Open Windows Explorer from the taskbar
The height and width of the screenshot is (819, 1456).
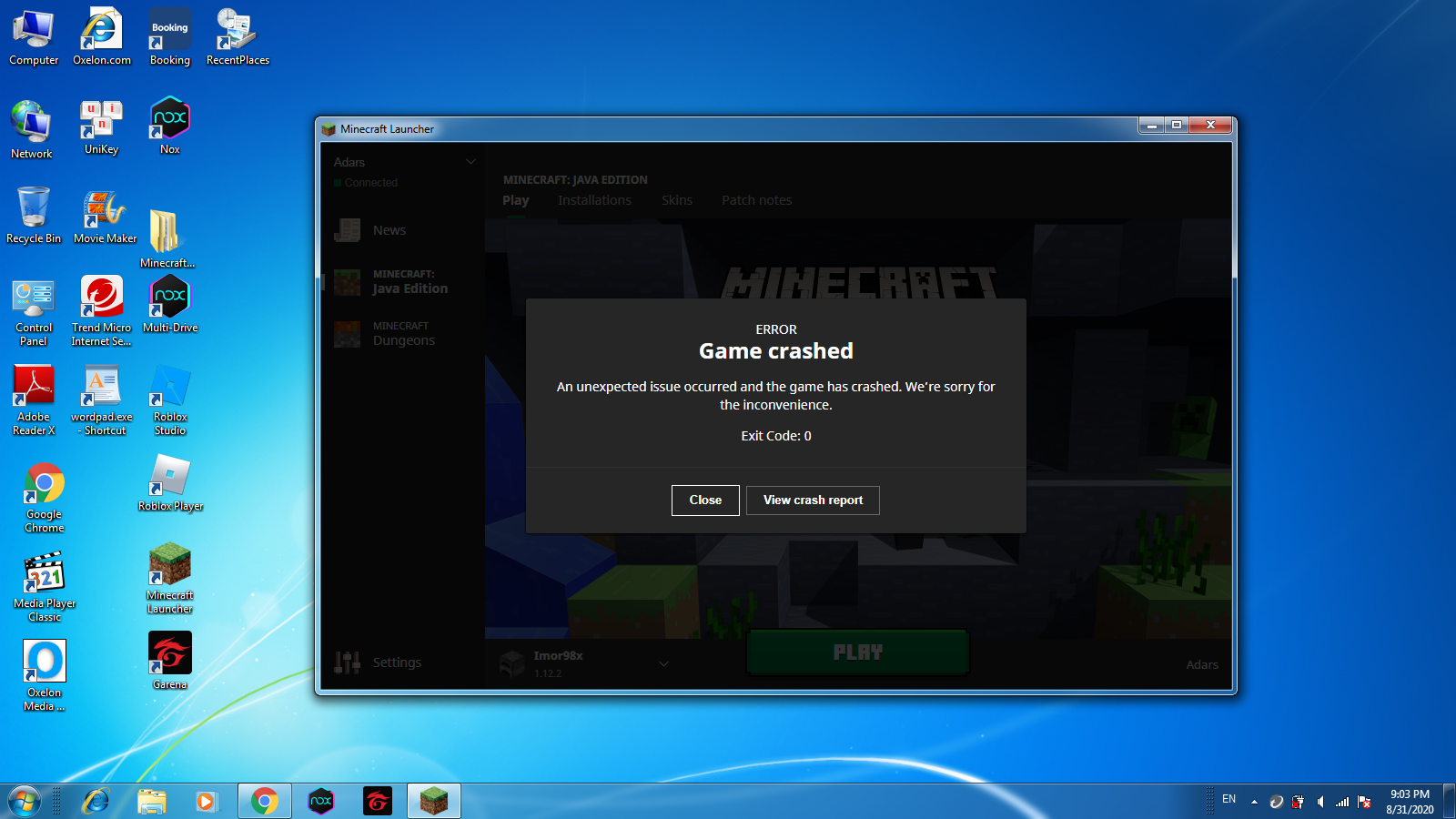[152, 802]
